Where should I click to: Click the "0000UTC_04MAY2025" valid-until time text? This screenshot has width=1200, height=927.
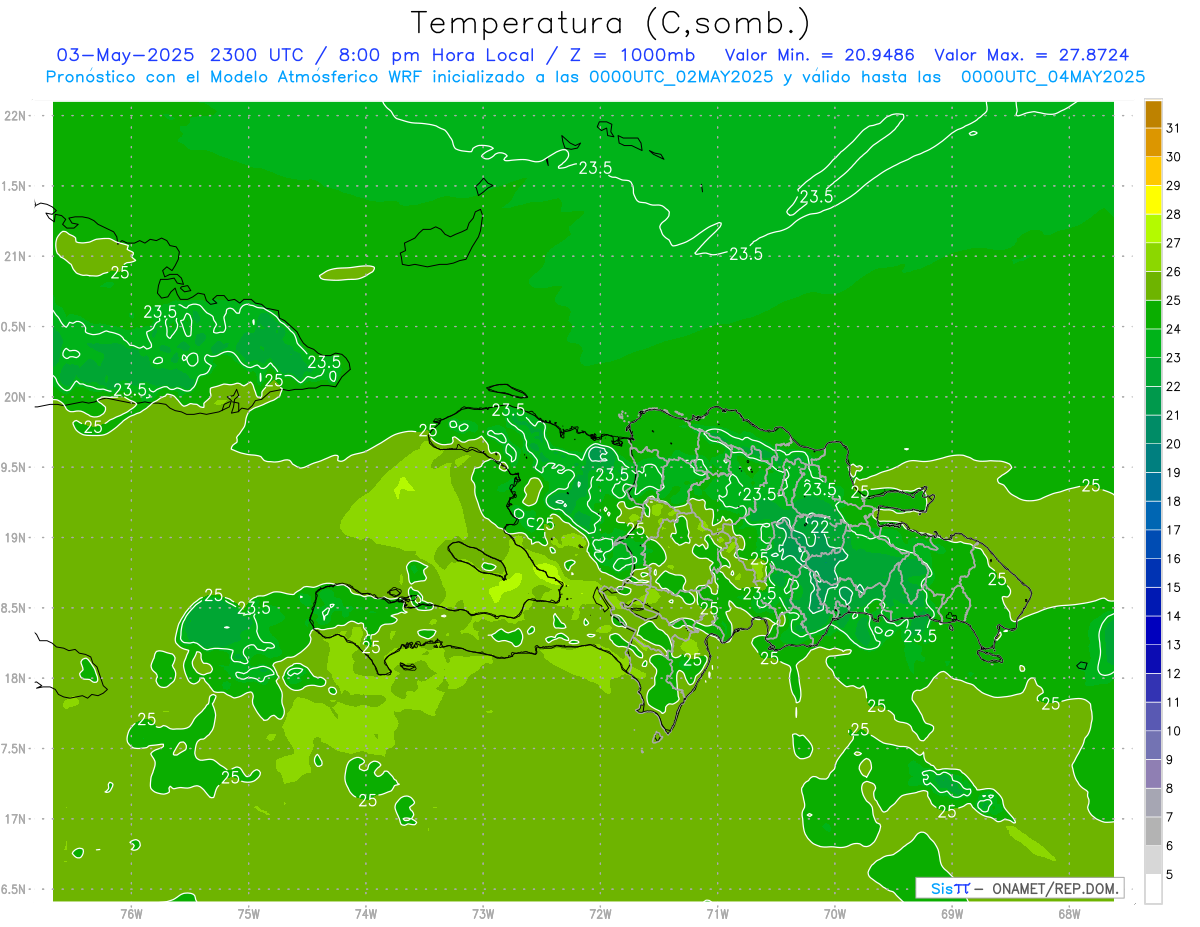coord(1052,76)
